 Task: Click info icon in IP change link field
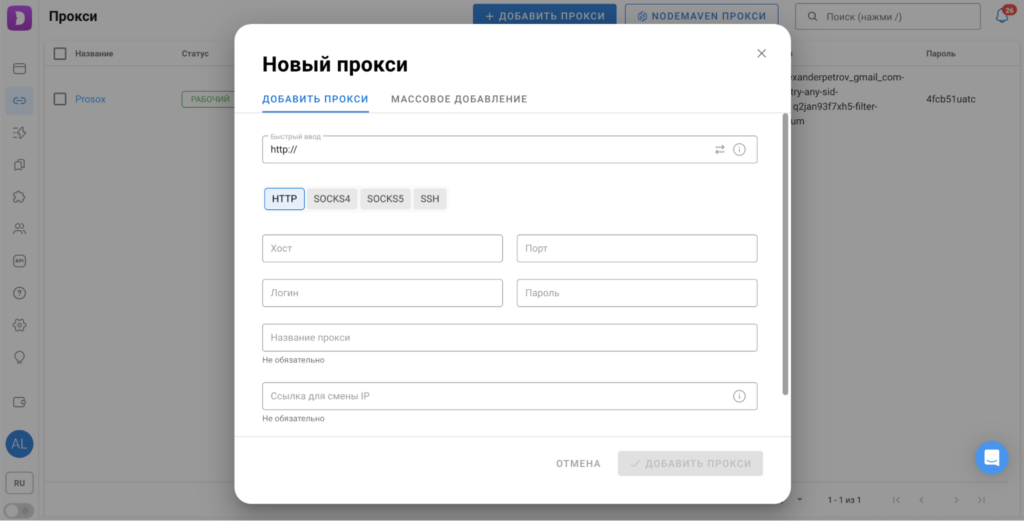[x=739, y=396]
